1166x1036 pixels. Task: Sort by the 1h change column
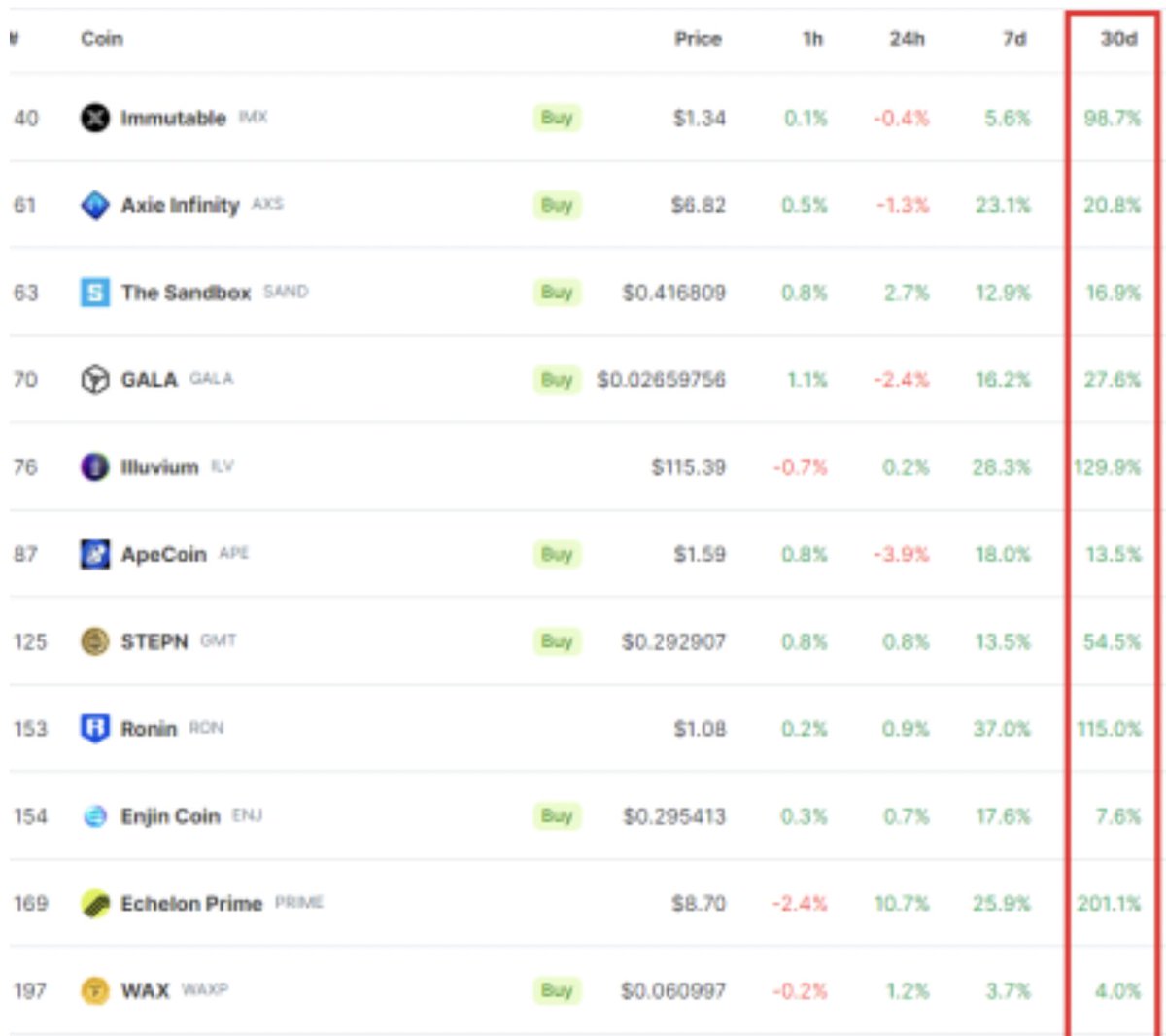(x=812, y=39)
